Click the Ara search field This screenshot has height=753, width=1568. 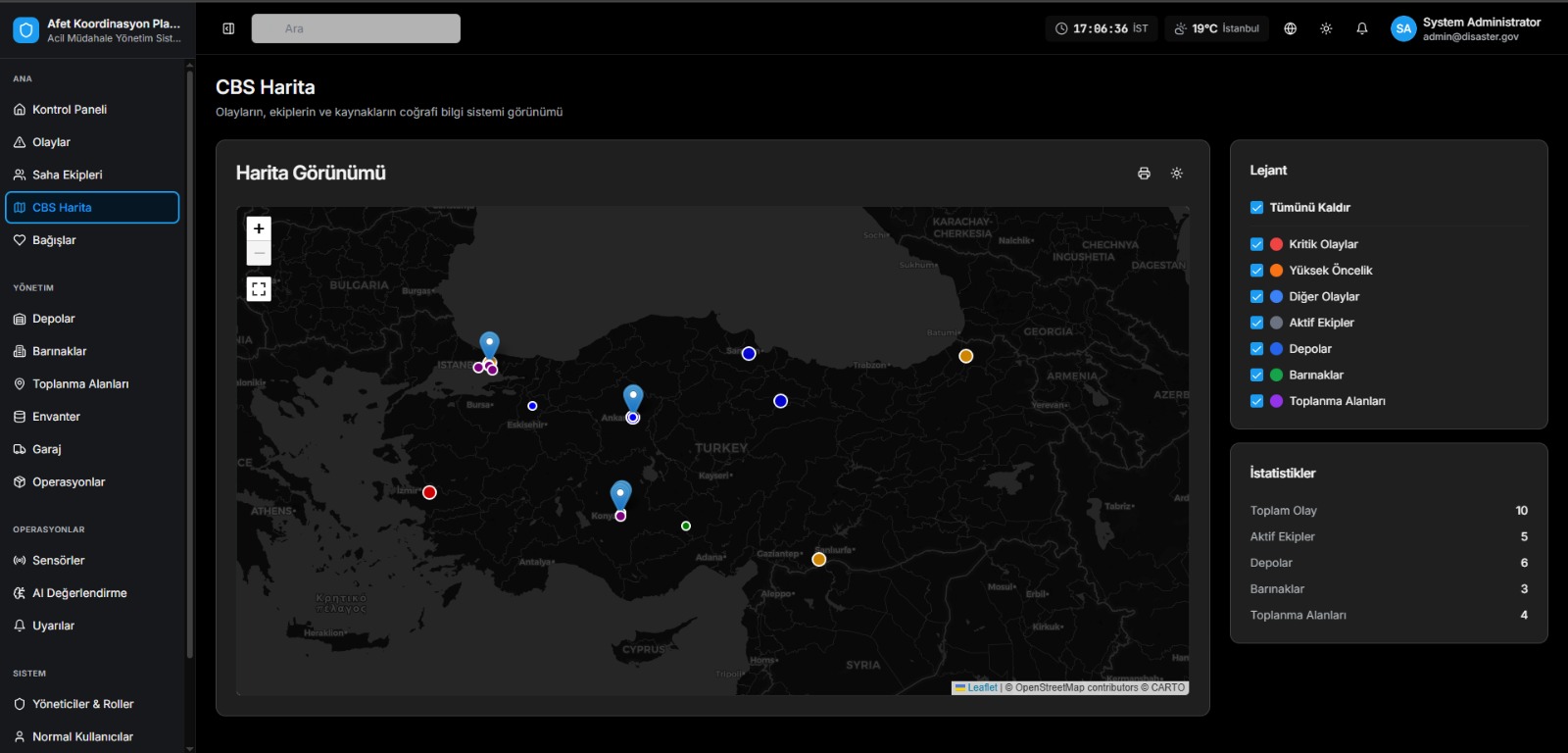(x=356, y=28)
